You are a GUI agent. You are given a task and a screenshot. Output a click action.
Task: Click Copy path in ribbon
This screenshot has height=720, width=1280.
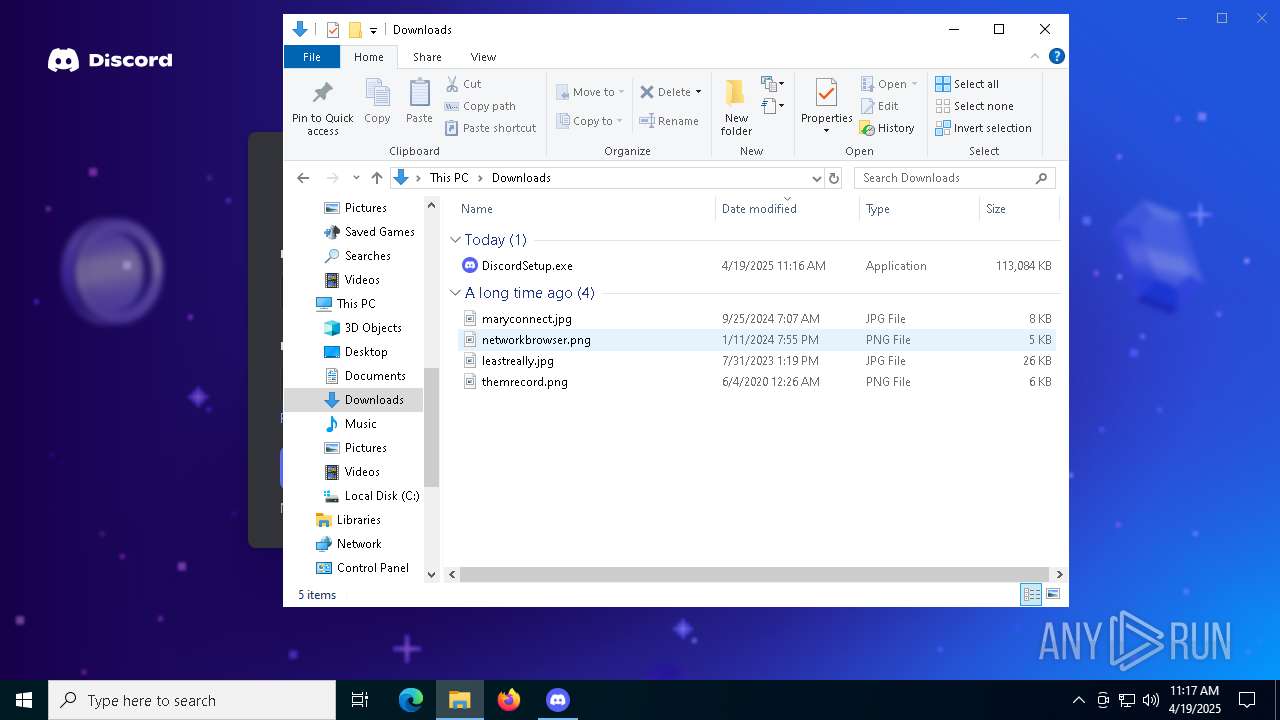(480, 106)
